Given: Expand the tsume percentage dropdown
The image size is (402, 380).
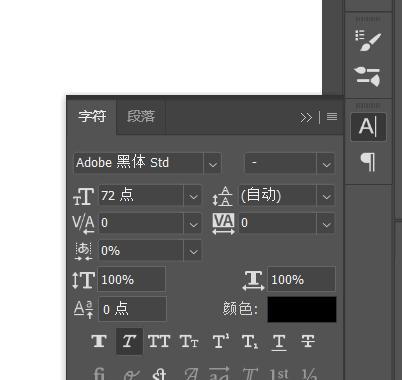Looking at the screenshot, I should pos(193,251).
